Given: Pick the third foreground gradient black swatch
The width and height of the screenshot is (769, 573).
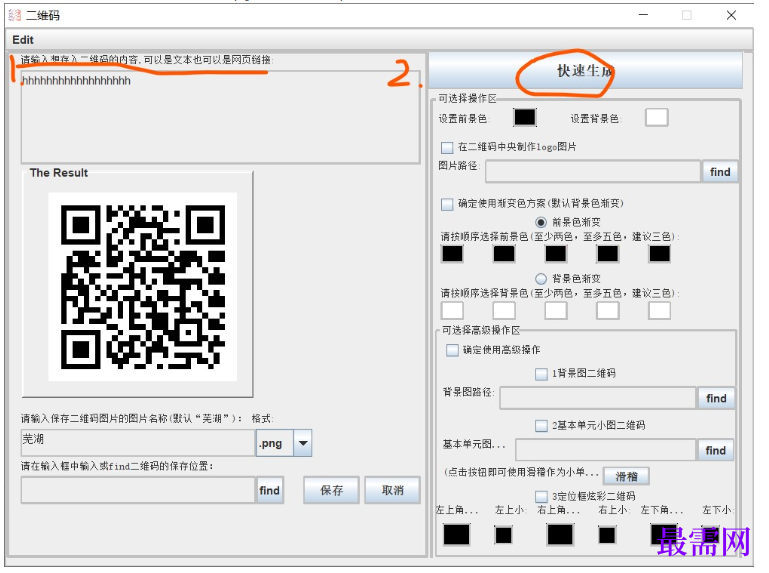Looking at the screenshot, I should click(x=556, y=254).
